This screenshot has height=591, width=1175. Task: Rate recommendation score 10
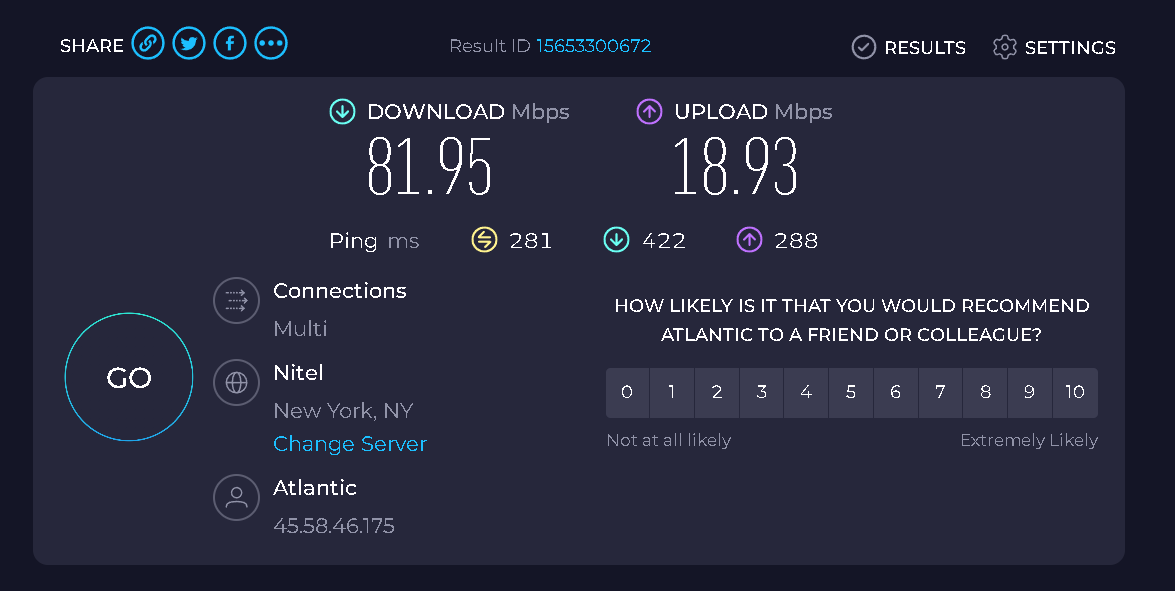pos(1075,393)
